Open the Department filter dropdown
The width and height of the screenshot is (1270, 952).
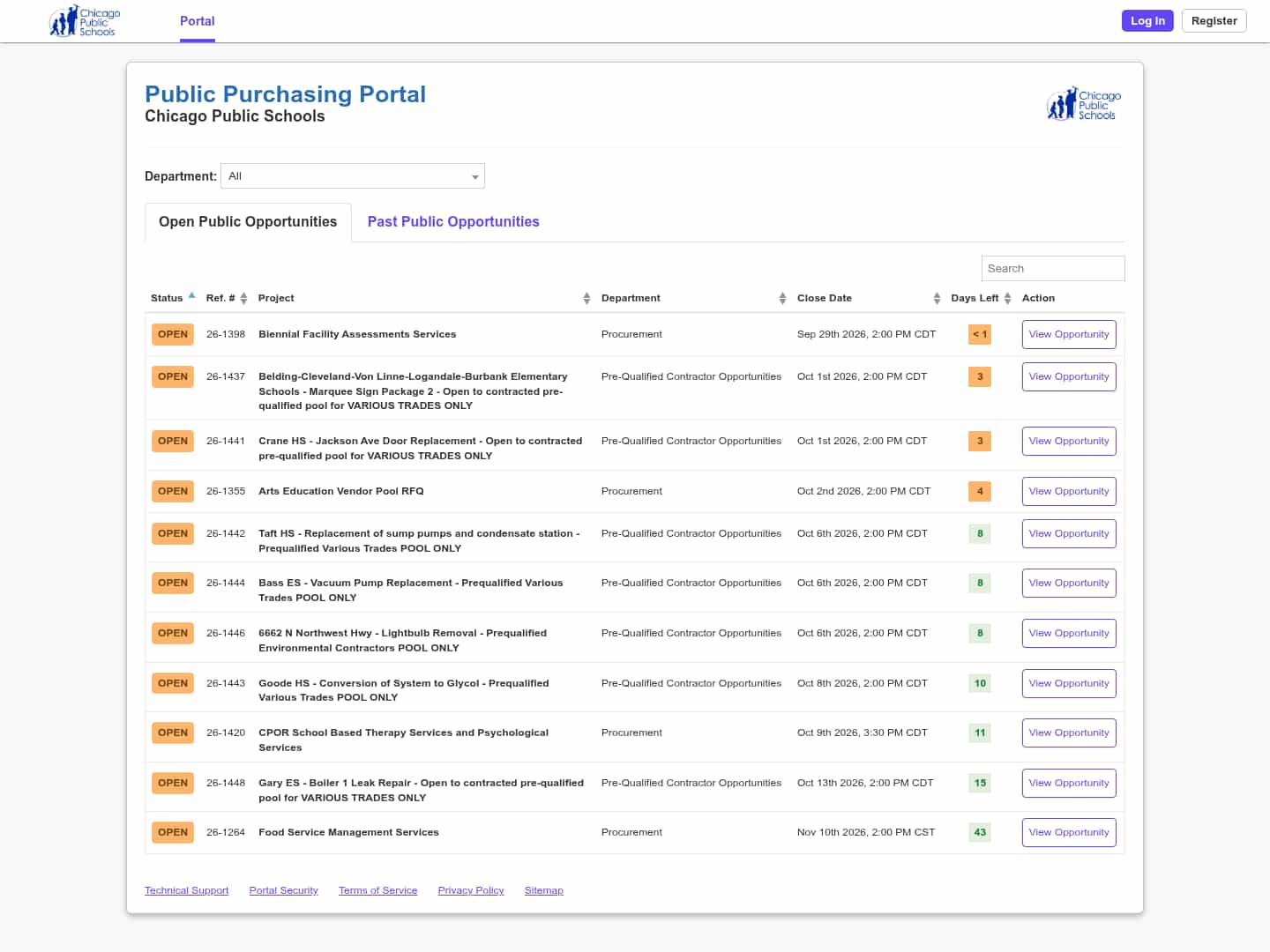click(353, 176)
